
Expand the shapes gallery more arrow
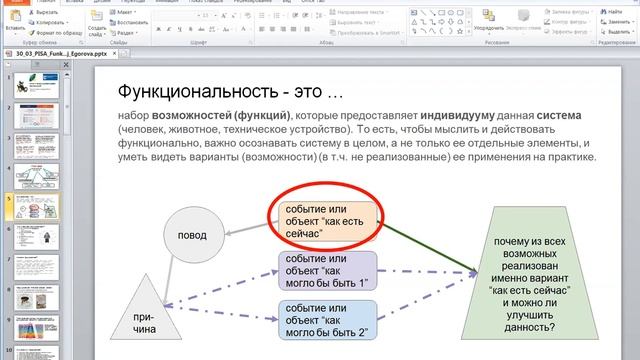click(x=468, y=31)
